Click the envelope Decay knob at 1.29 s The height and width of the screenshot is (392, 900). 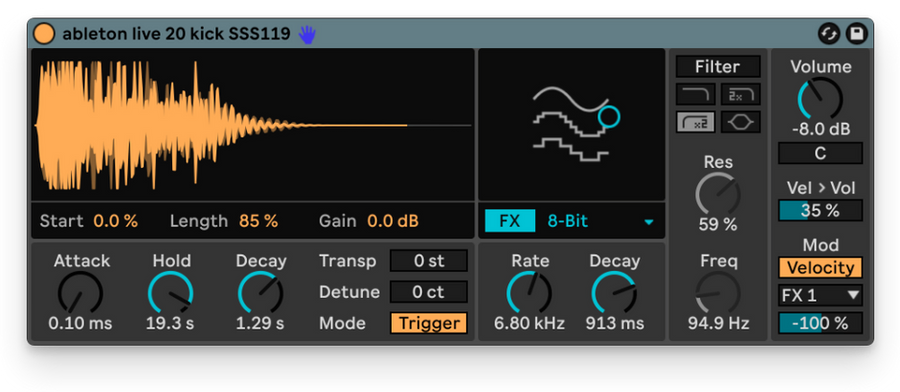(261, 293)
